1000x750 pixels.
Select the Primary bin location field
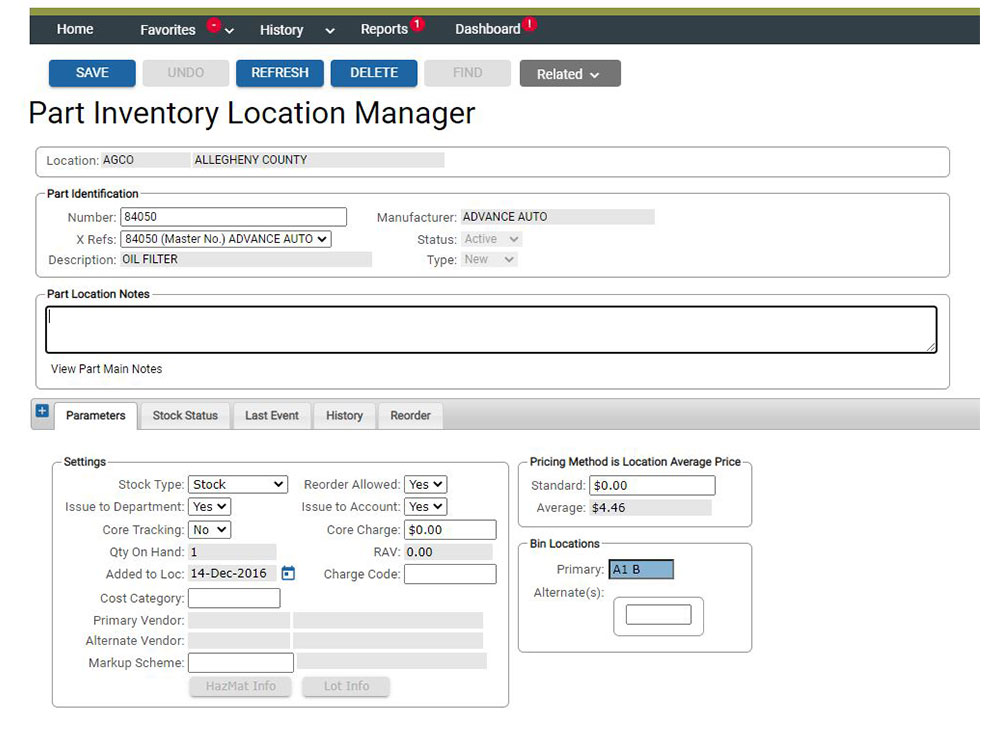tap(641, 569)
